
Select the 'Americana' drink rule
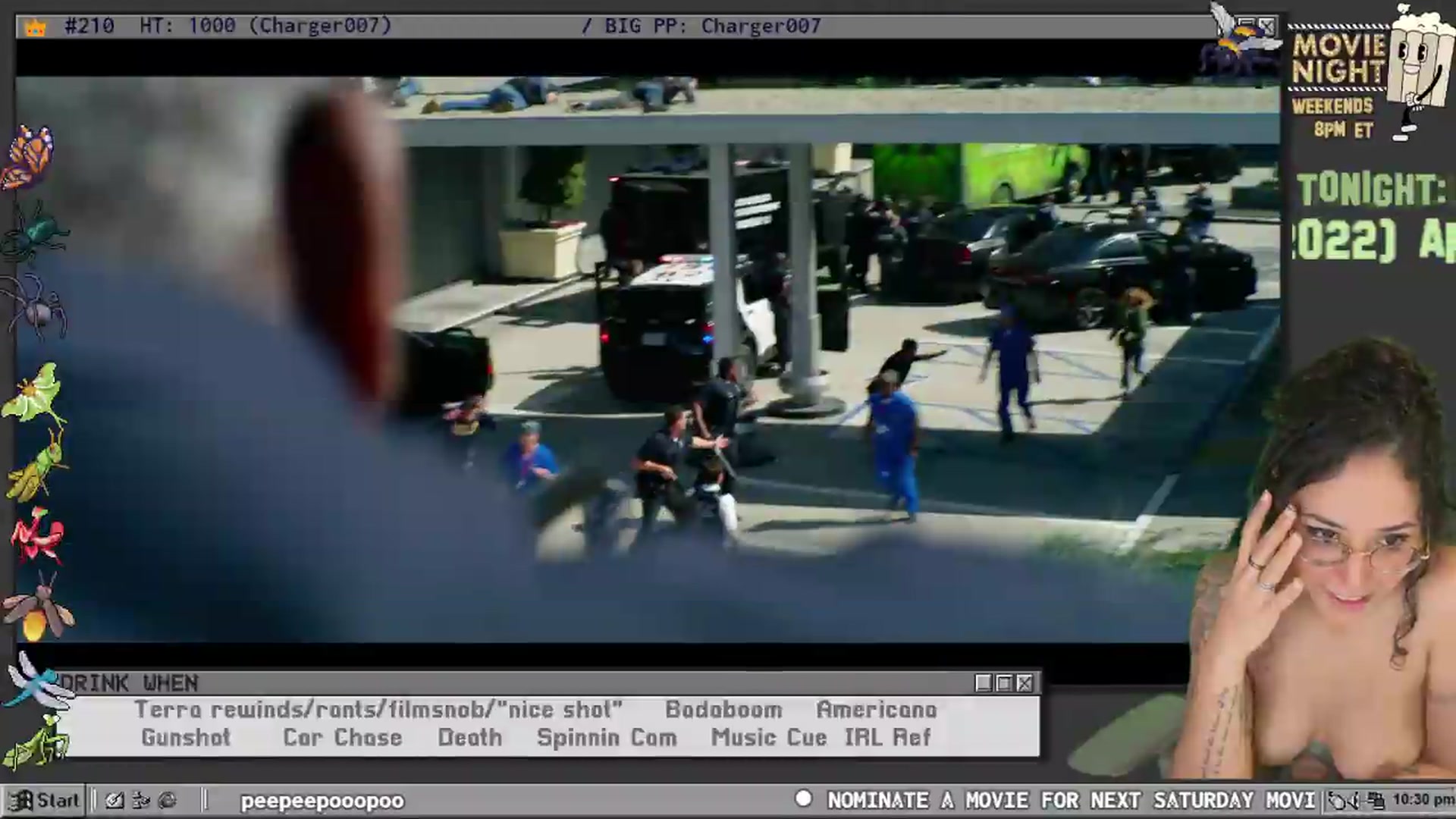click(x=877, y=710)
